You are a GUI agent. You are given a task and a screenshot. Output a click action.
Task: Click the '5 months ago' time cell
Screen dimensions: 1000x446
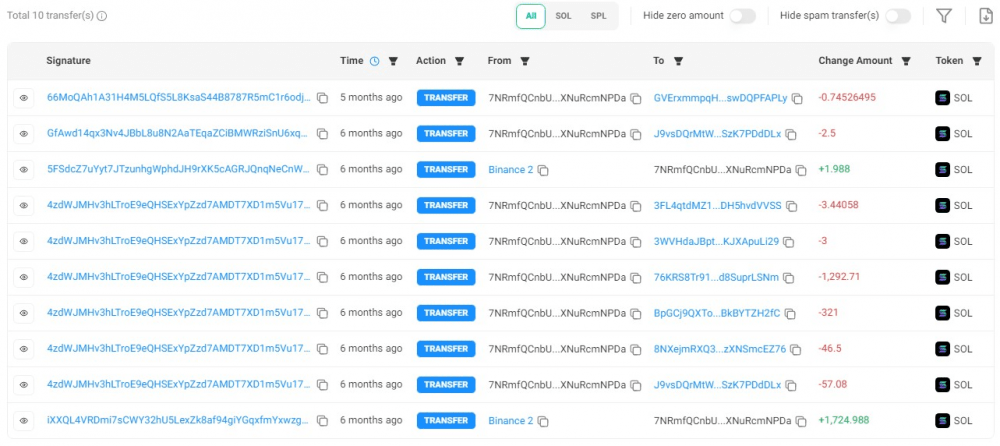click(x=371, y=98)
